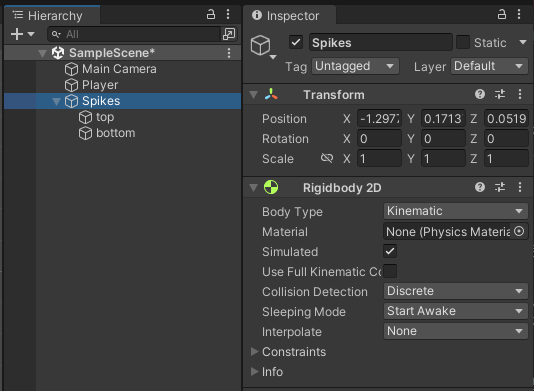Click the Hierarchy search field
Image resolution: width=534 pixels, height=391 pixels.
click(x=134, y=34)
